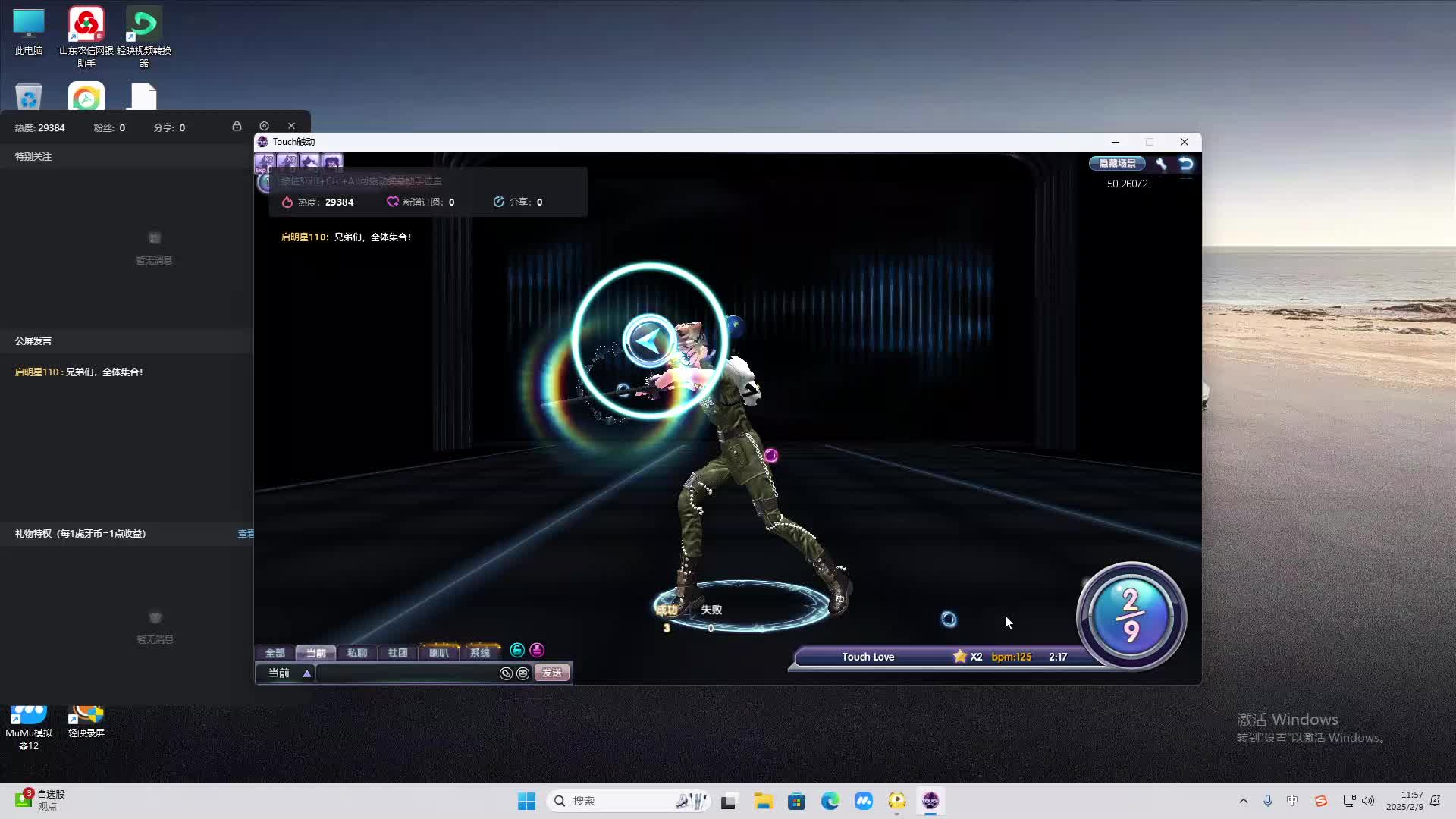This screenshot has width=1456, height=819.
Task: Show hidden system tray icons chevron
Action: [1243, 801]
